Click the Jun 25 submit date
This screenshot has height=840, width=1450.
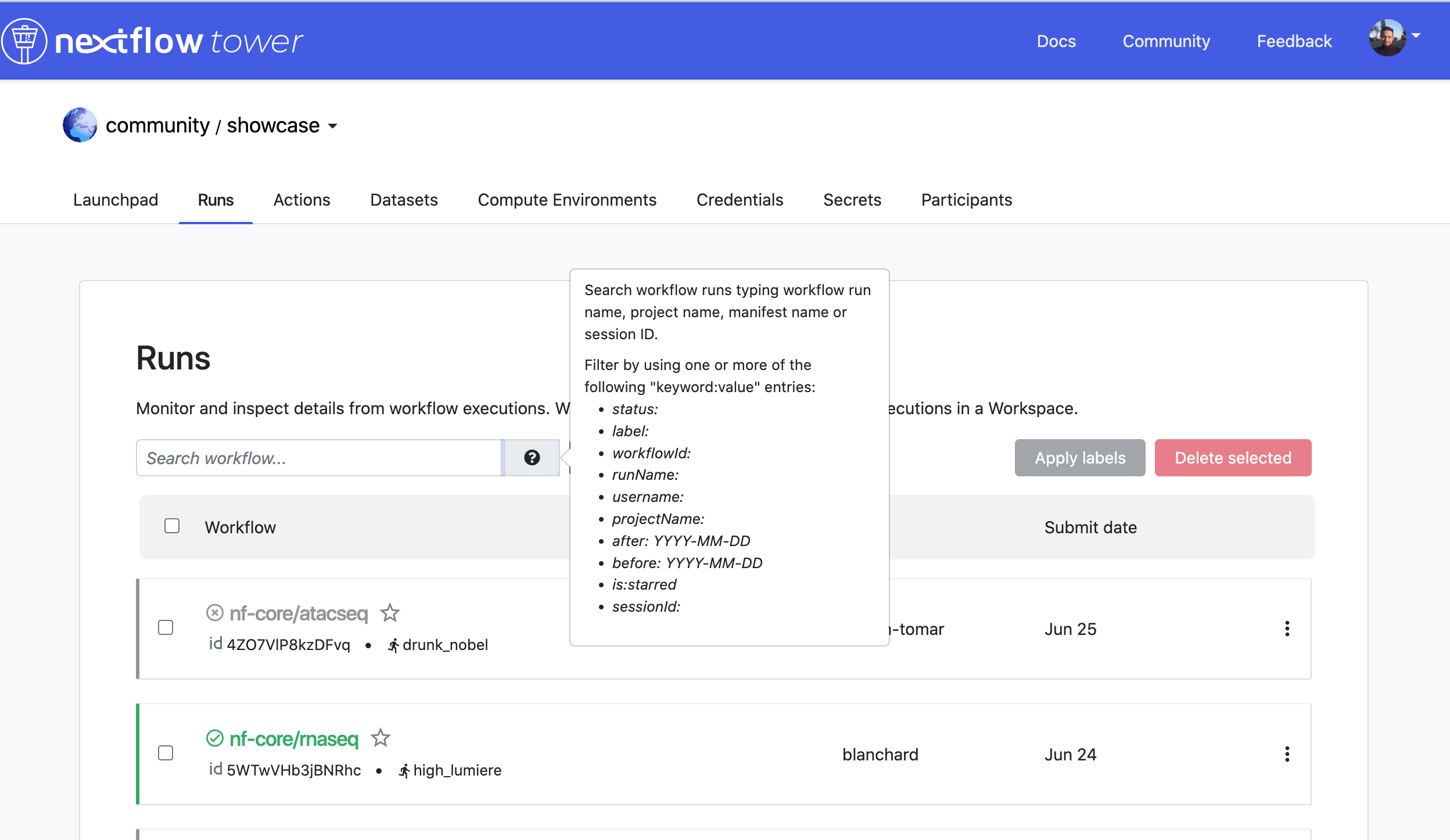tap(1070, 629)
